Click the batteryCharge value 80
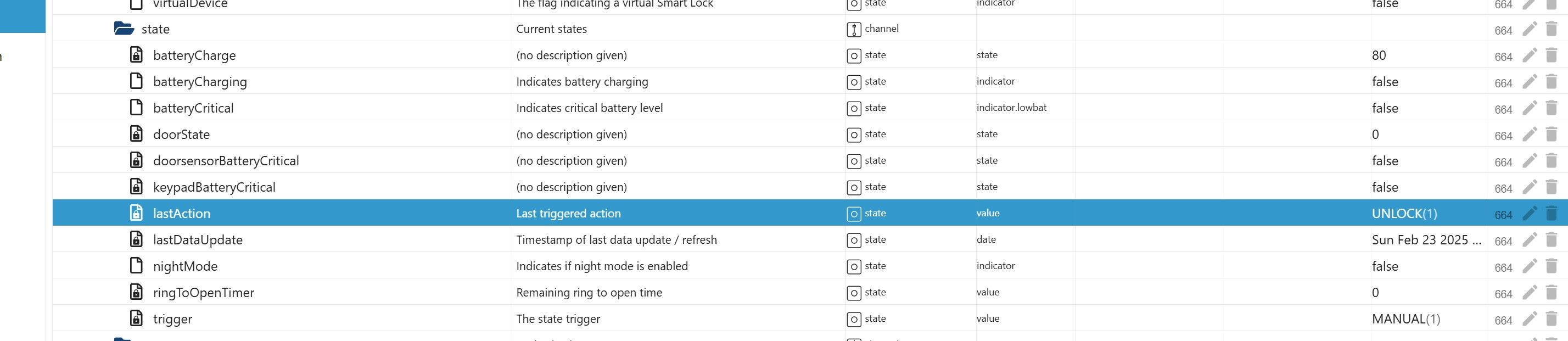Image resolution: width=1568 pixels, height=341 pixels. pyautogui.click(x=1379, y=55)
